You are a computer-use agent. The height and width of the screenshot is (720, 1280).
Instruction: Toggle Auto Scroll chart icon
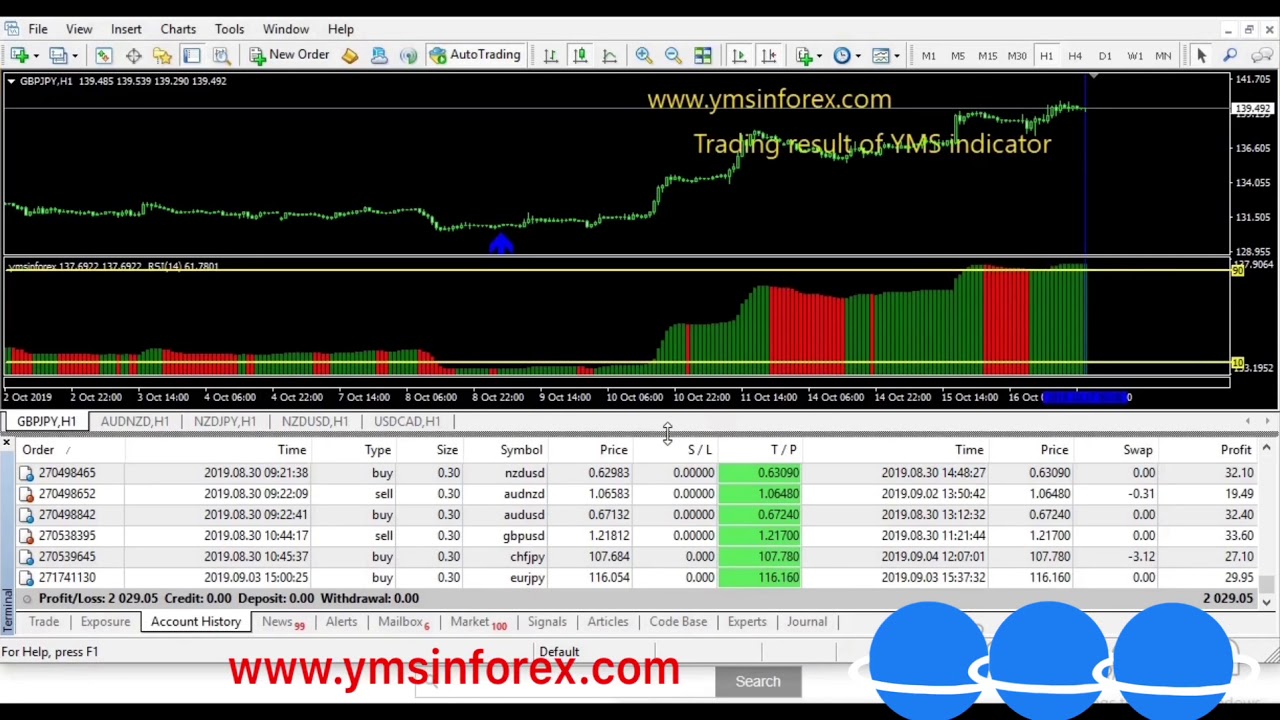click(x=739, y=55)
